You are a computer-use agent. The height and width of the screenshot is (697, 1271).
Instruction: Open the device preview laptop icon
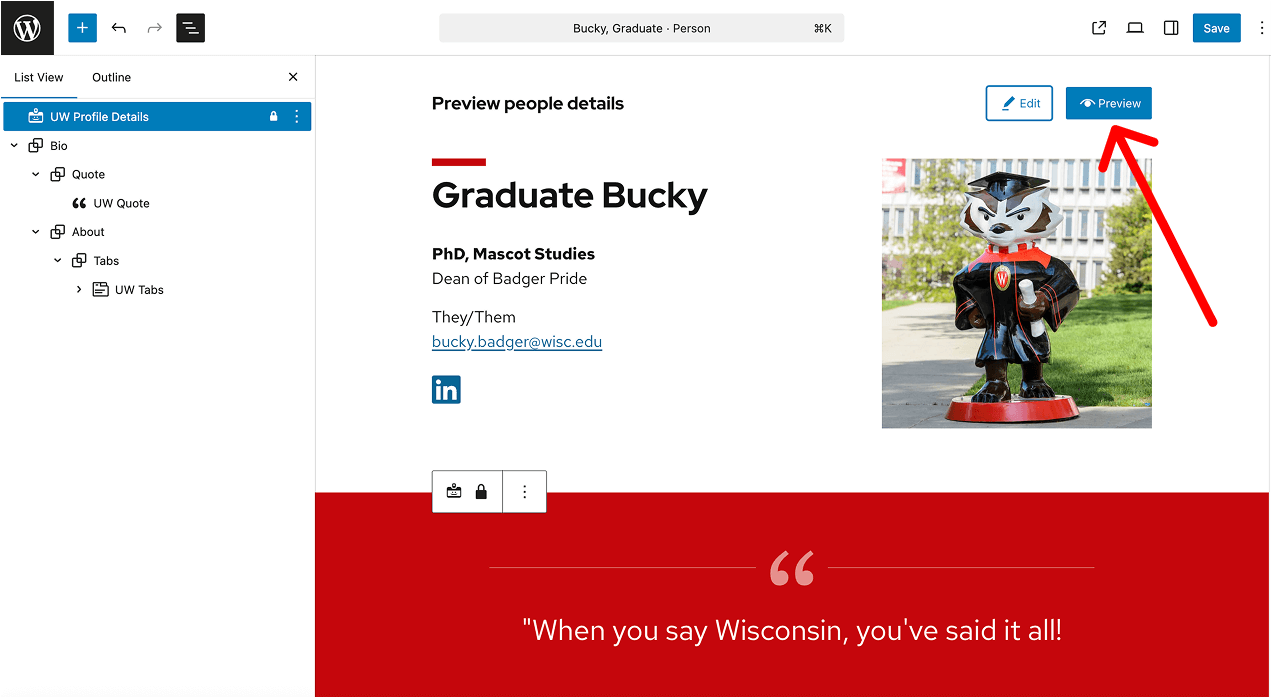[x=1135, y=28]
